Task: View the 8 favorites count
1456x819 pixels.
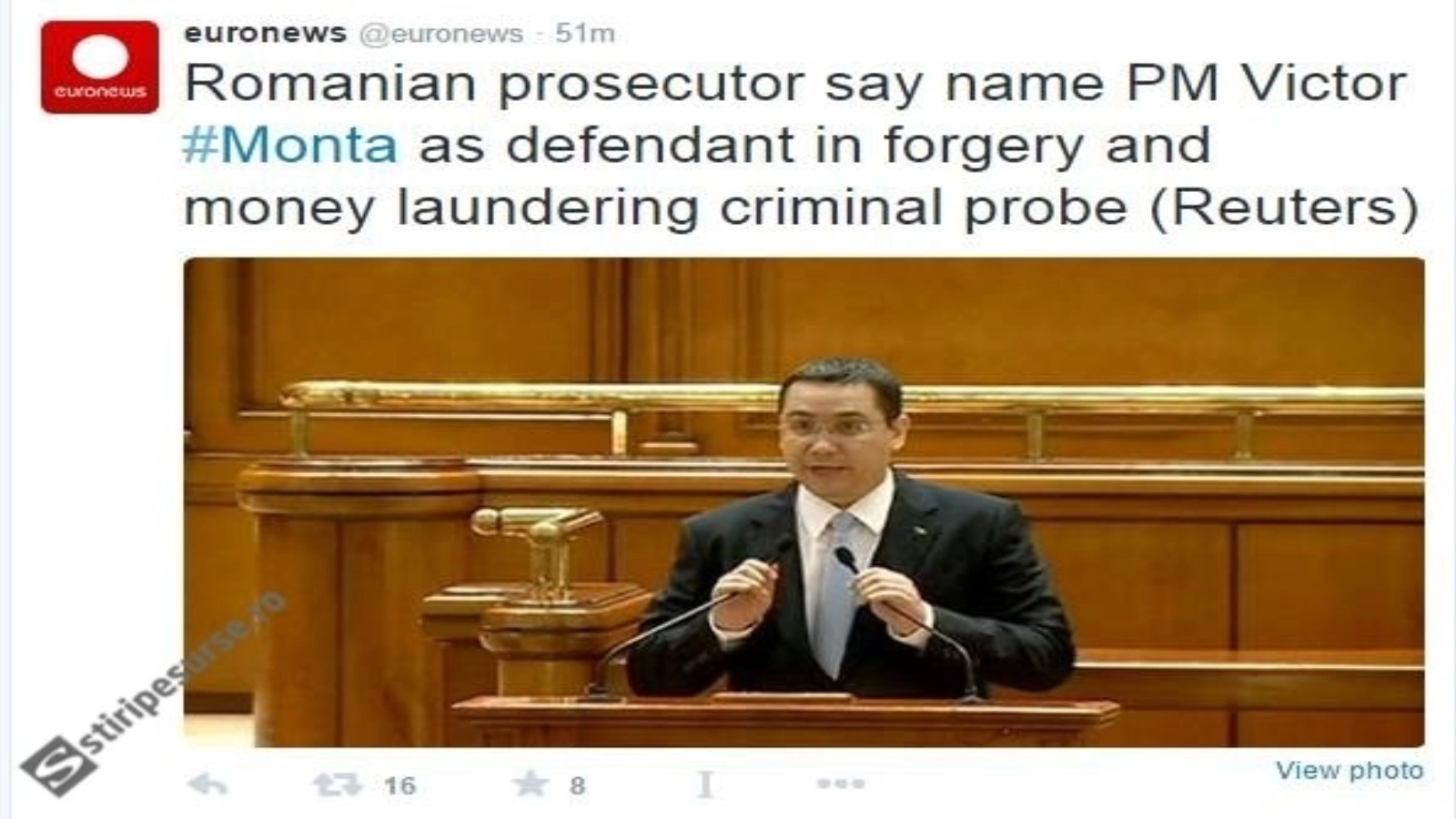Action: point(577,785)
